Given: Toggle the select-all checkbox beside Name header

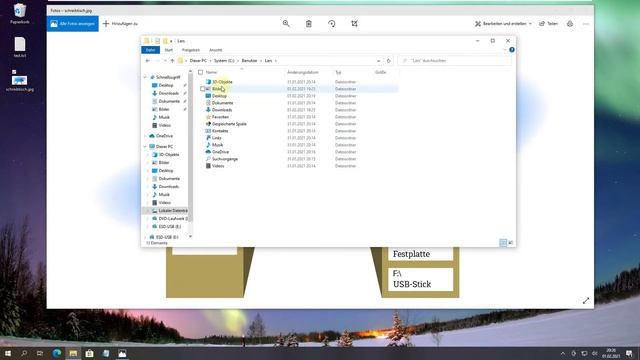Looking at the screenshot, I should coord(200,72).
